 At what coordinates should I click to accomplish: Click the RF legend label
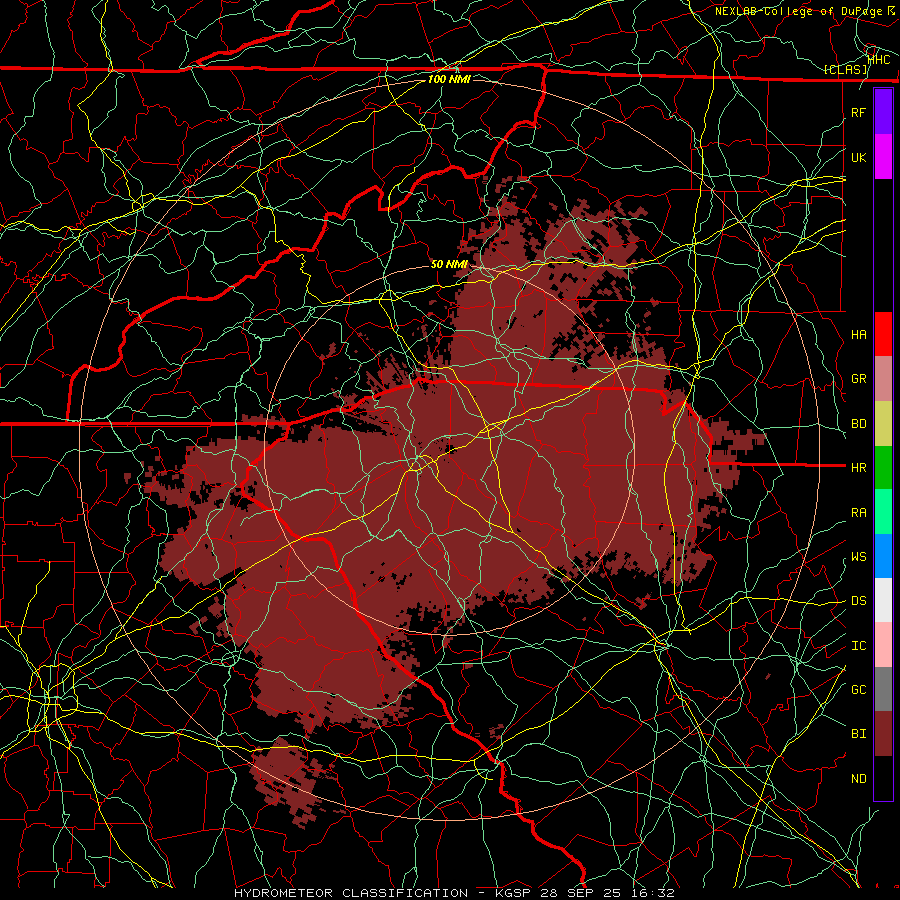point(858,112)
